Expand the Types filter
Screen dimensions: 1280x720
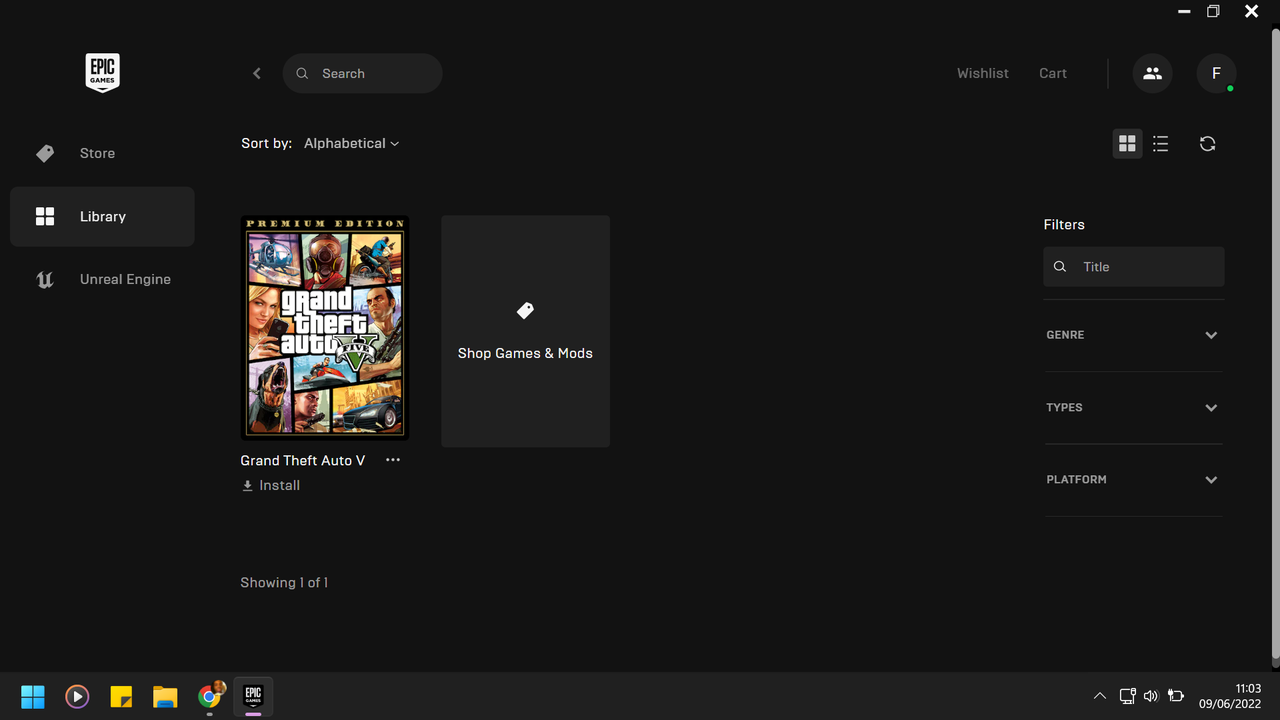1134,408
